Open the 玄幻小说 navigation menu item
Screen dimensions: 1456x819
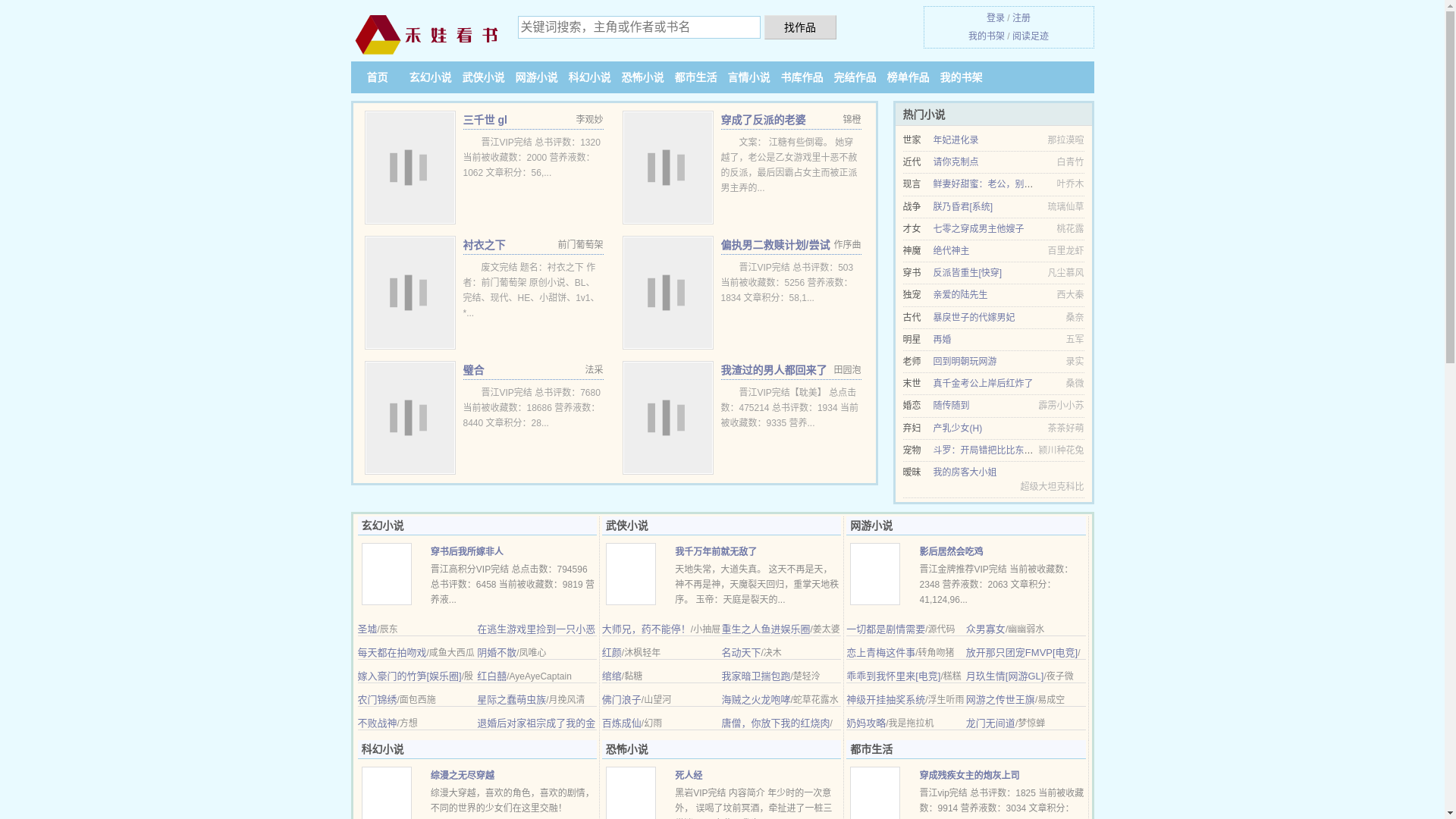pyautogui.click(x=430, y=77)
